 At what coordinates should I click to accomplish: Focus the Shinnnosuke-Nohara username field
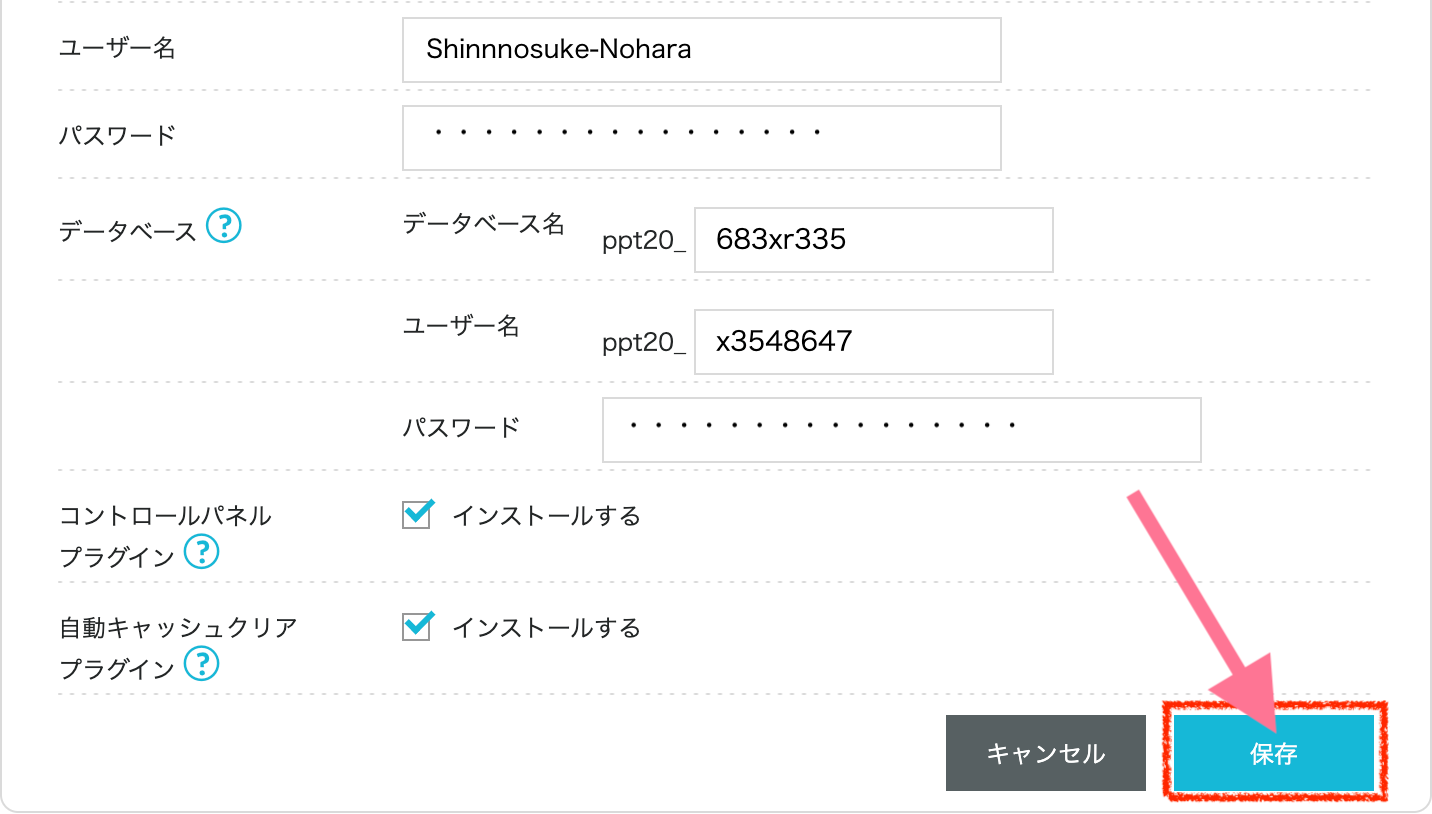click(701, 49)
